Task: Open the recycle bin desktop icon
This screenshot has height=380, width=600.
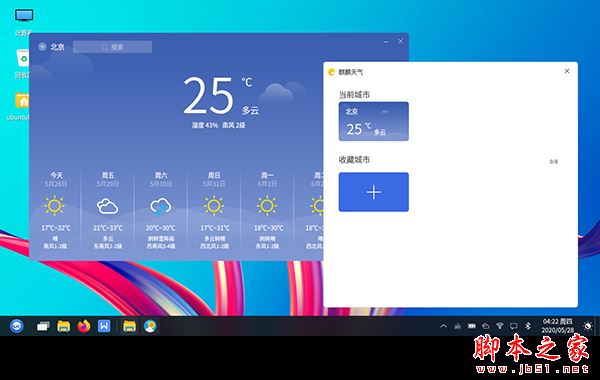Action: pos(22,63)
